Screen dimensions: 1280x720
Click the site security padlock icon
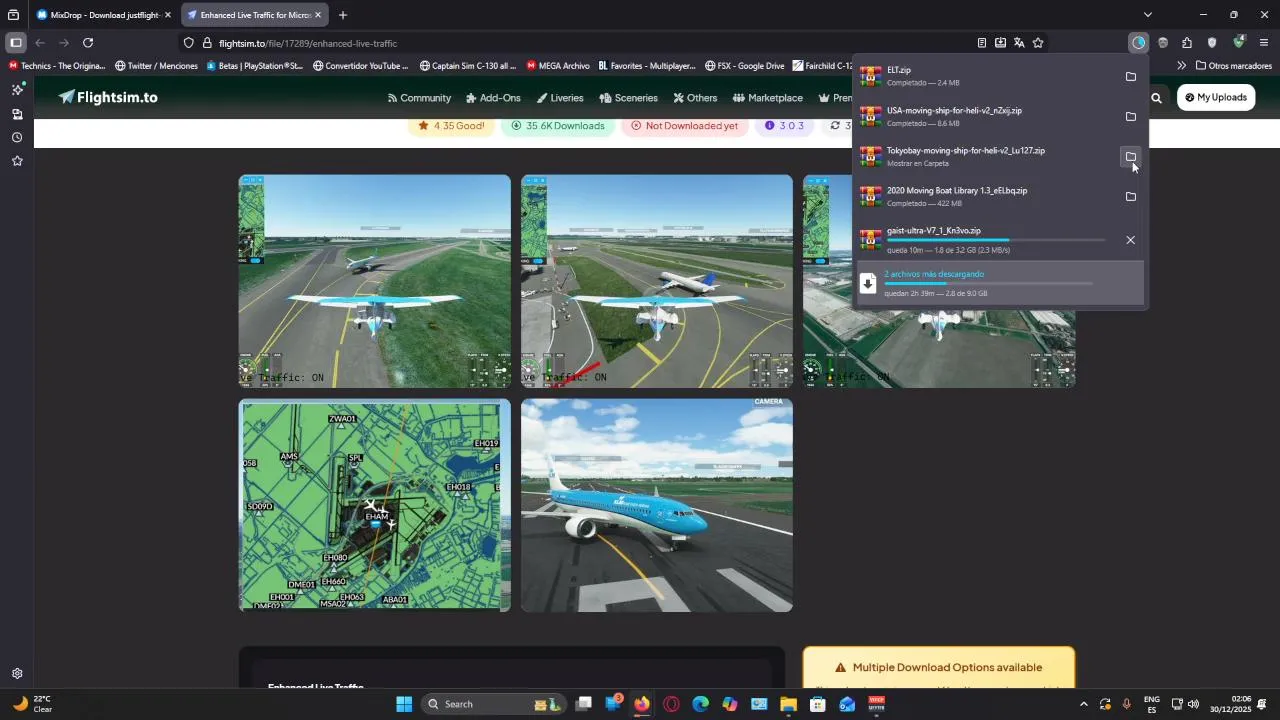(x=207, y=43)
